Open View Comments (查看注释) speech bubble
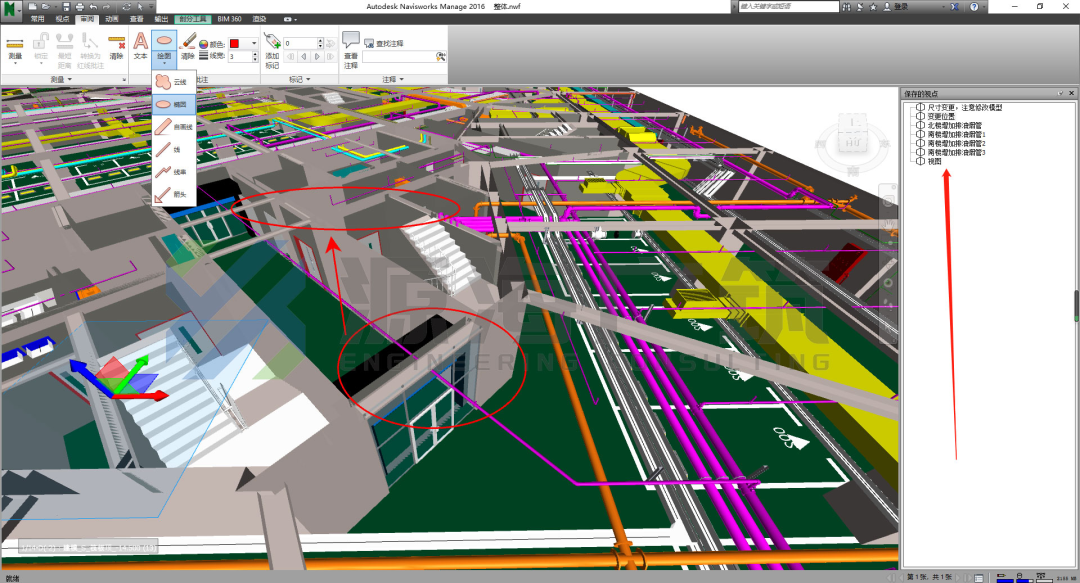Screen dimensions: 1080x583 [x=351, y=50]
